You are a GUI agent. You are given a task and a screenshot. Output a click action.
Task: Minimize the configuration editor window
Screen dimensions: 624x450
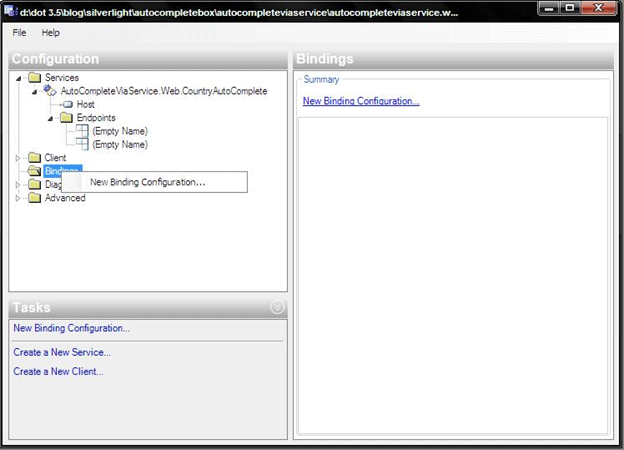(x=549, y=8)
